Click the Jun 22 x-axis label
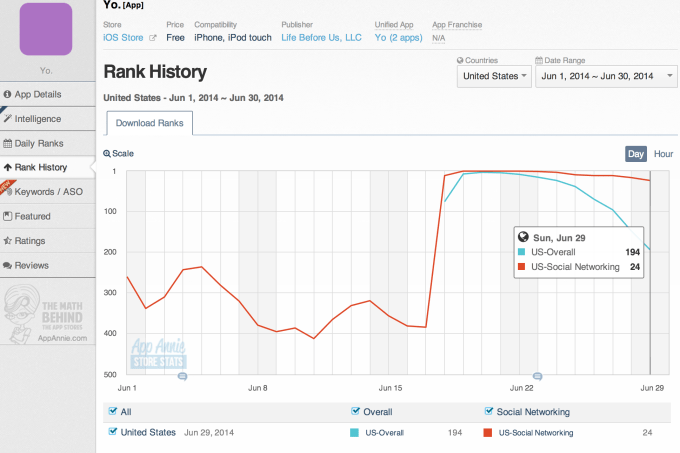This screenshot has width=680, height=453. [x=522, y=388]
